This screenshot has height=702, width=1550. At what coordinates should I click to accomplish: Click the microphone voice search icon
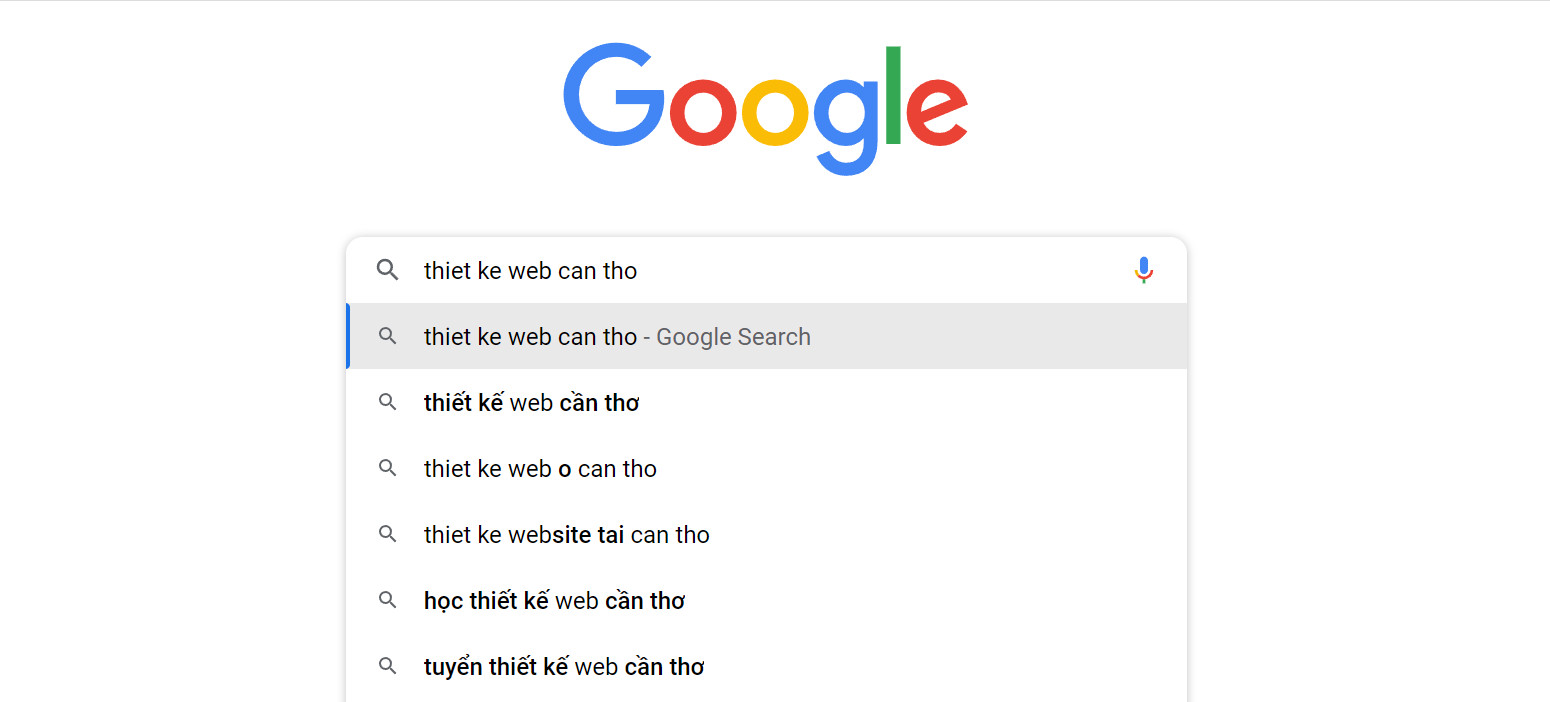1143,270
